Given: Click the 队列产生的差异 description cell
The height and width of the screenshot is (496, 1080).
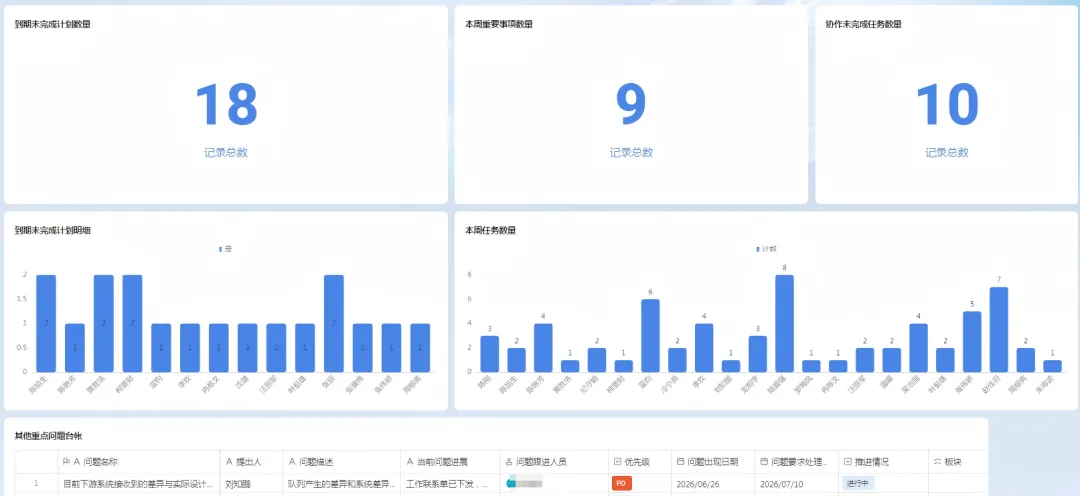Looking at the screenshot, I should click(x=342, y=484).
